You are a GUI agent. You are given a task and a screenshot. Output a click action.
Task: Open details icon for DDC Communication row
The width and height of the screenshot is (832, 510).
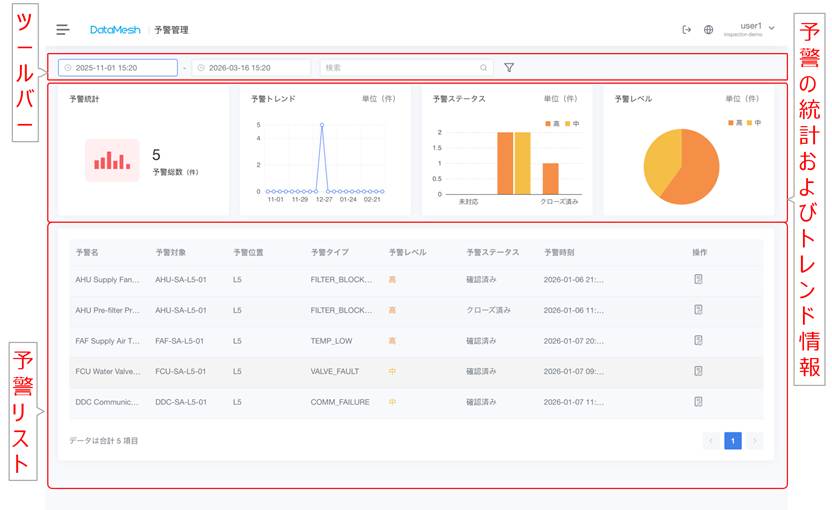[x=698, y=402]
